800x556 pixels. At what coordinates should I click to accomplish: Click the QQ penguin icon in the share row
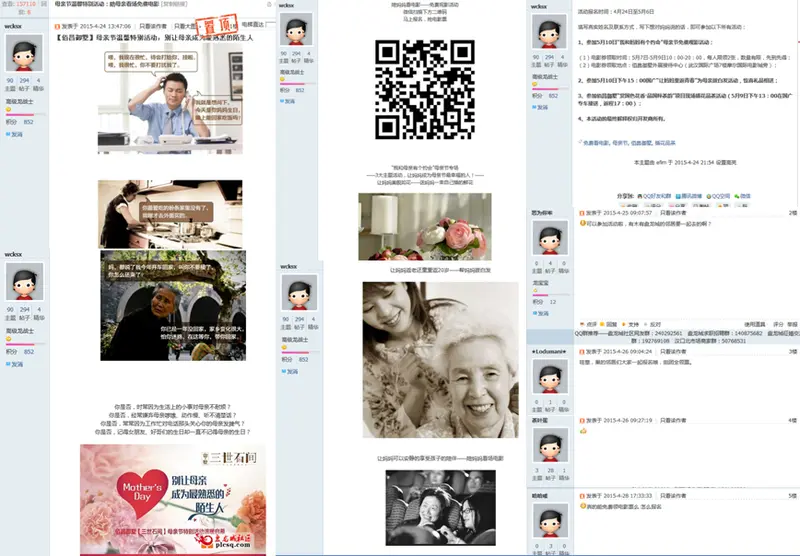pos(640,196)
